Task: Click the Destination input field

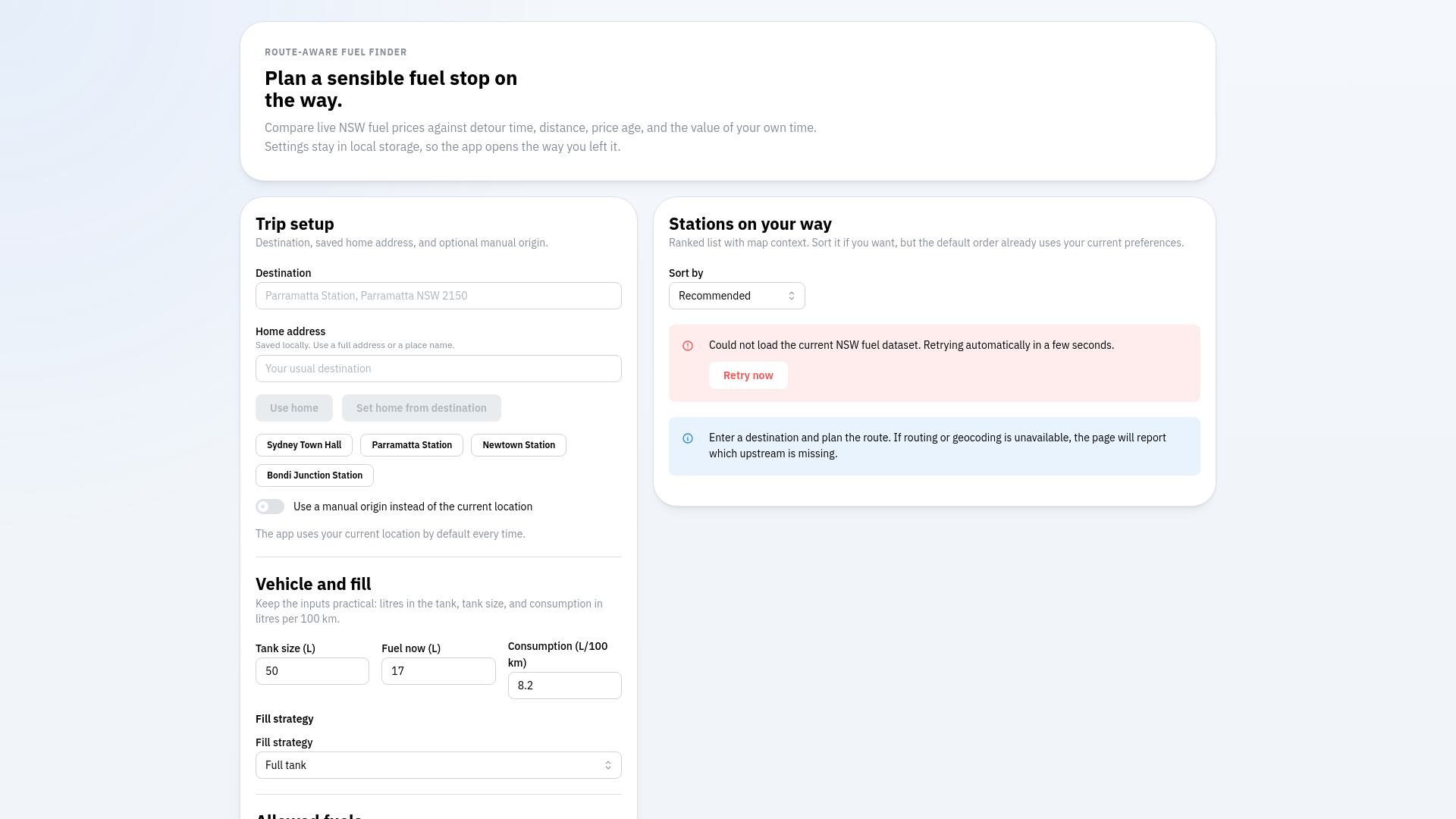Action: click(438, 296)
